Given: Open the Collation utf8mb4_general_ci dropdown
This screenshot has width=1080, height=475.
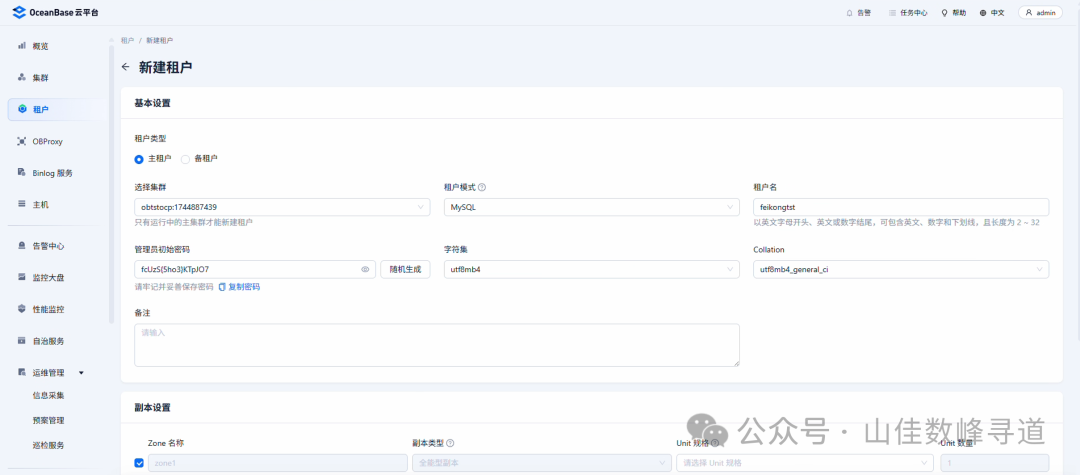Looking at the screenshot, I should click(x=902, y=269).
